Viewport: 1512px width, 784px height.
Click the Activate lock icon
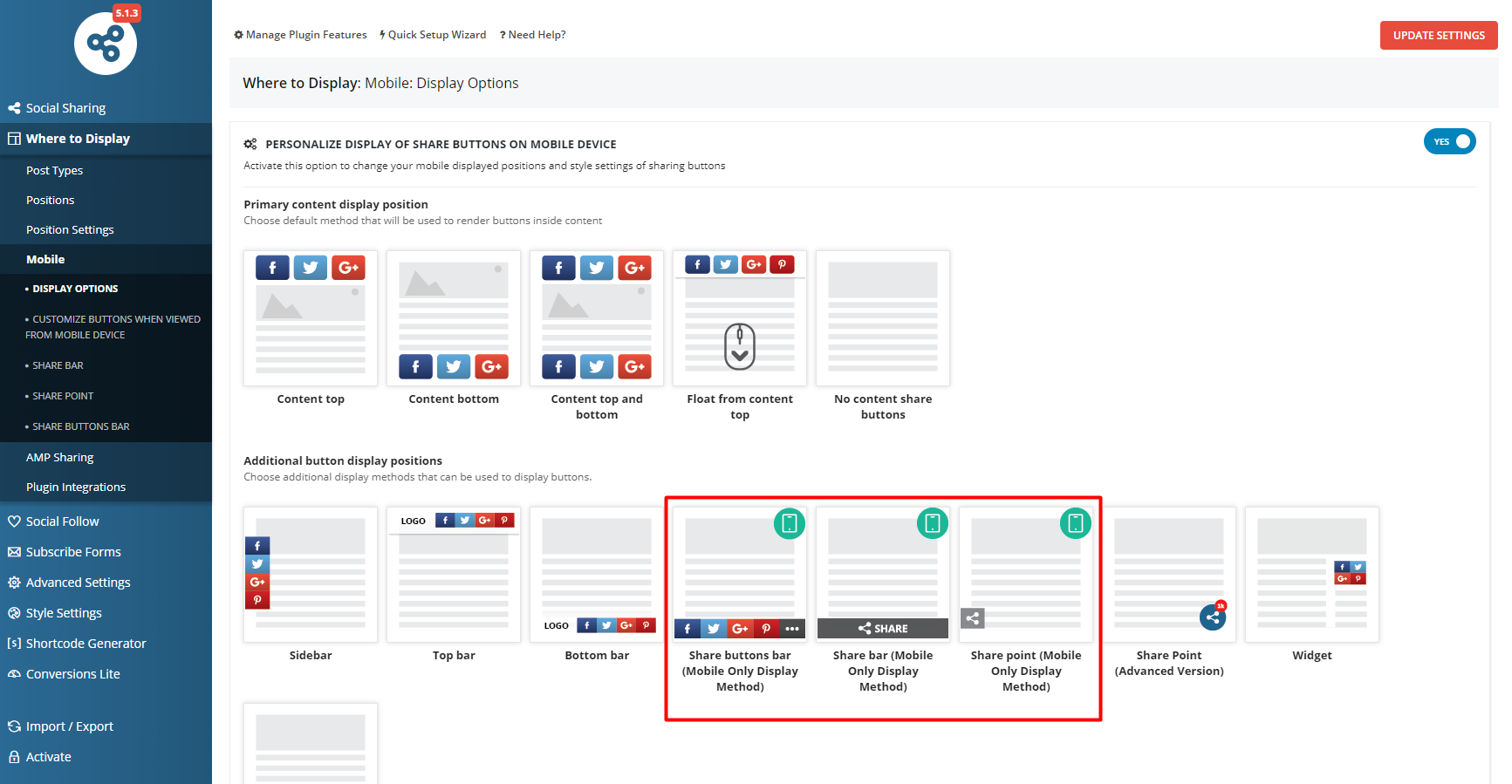[14, 757]
